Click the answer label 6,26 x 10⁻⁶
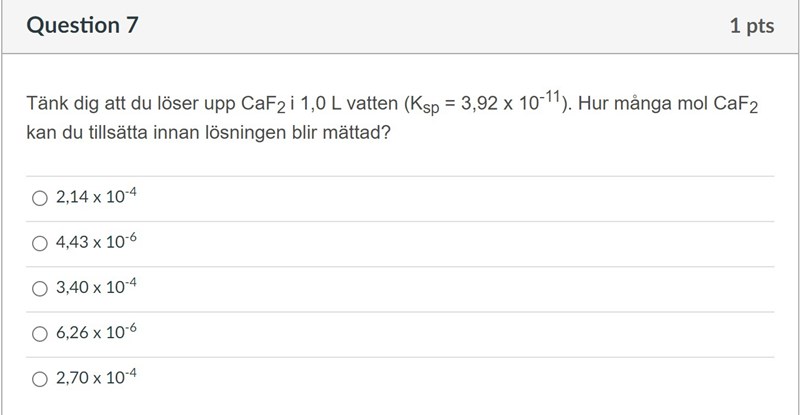Image resolution: width=800 pixels, height=415 pixels. [x=96, y=333]
